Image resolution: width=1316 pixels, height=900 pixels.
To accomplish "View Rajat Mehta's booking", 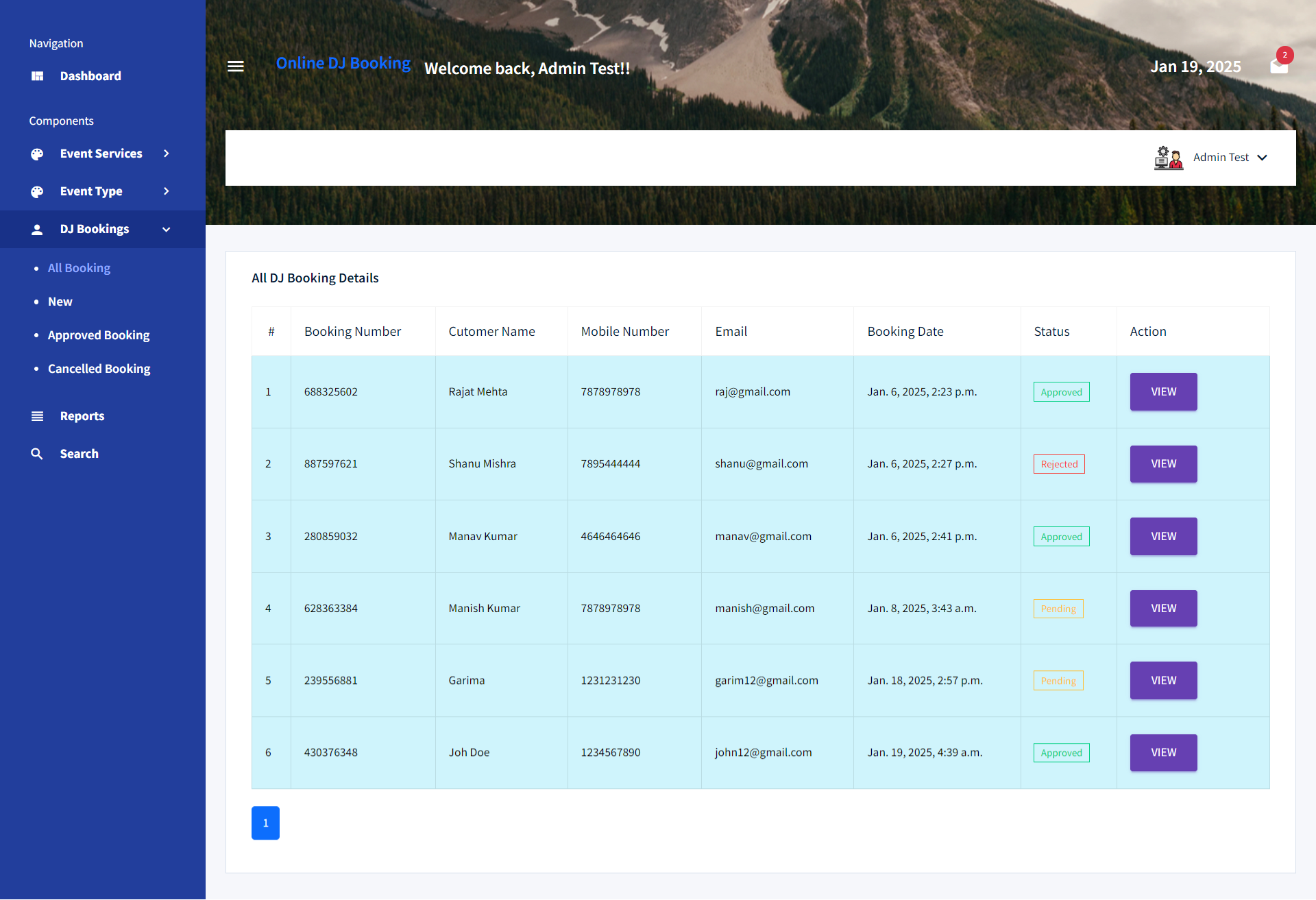I will point(1163,392).
